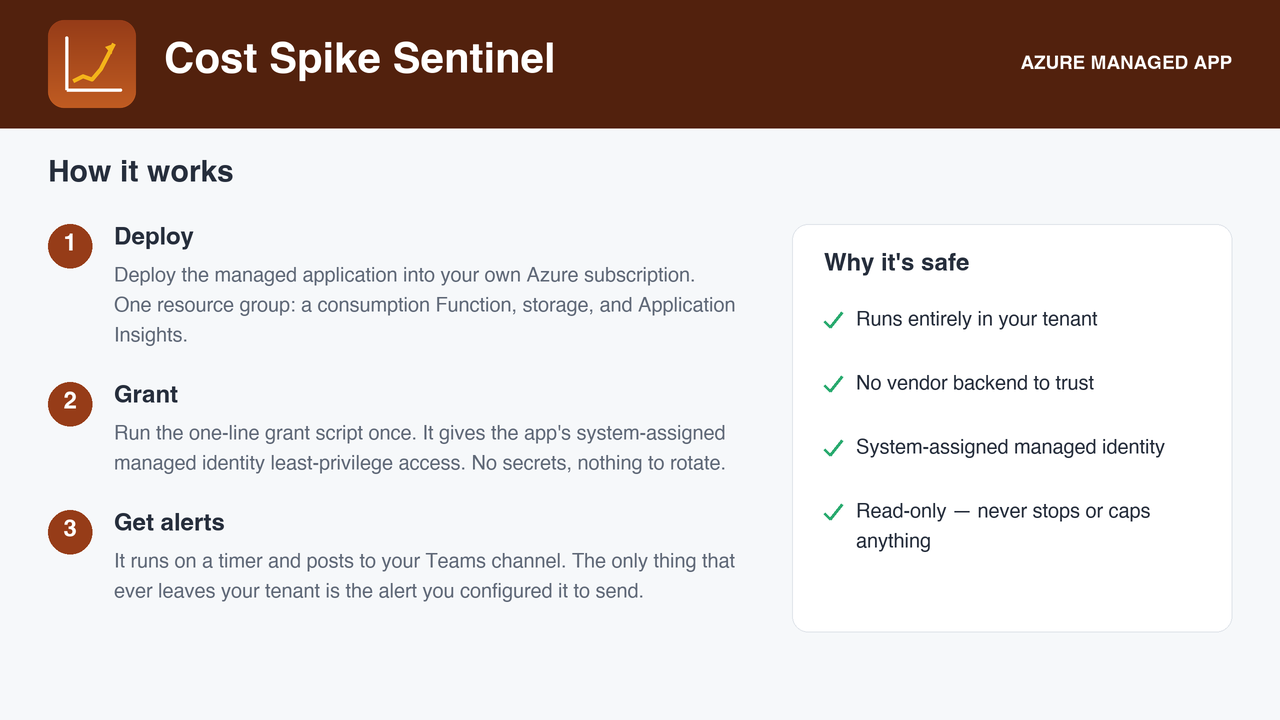Click the checkmark beside "Runs entirely in your tenant"

833,320
